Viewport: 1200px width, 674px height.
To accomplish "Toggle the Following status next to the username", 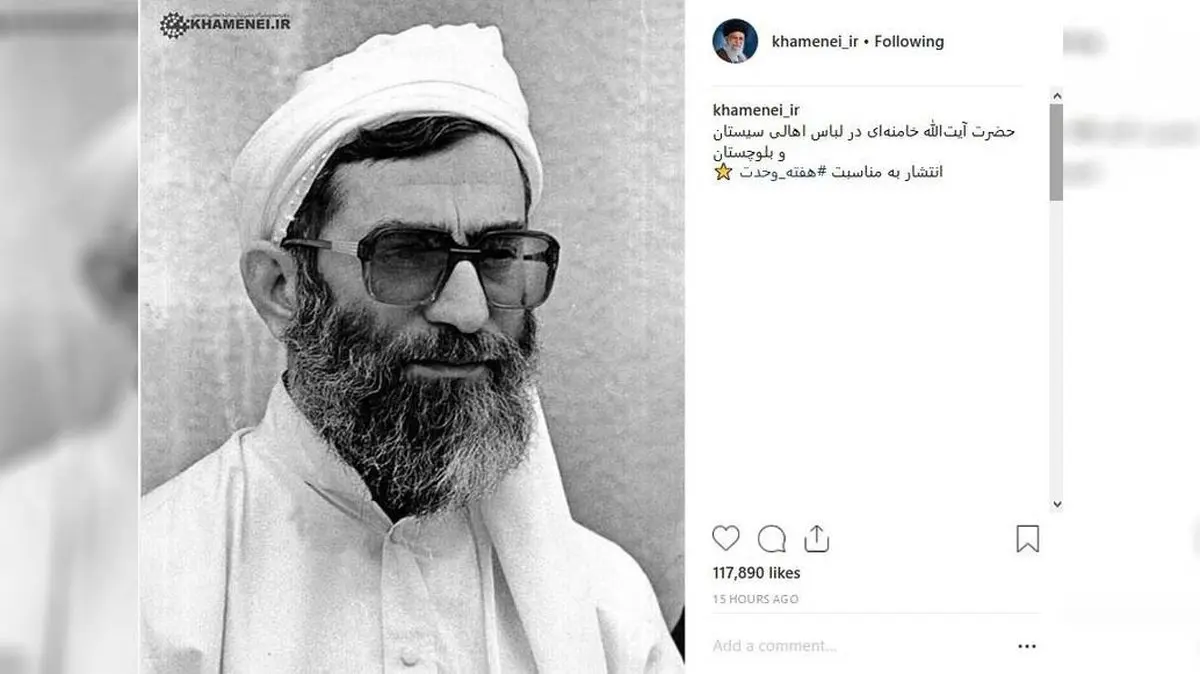I will [909, 41].
